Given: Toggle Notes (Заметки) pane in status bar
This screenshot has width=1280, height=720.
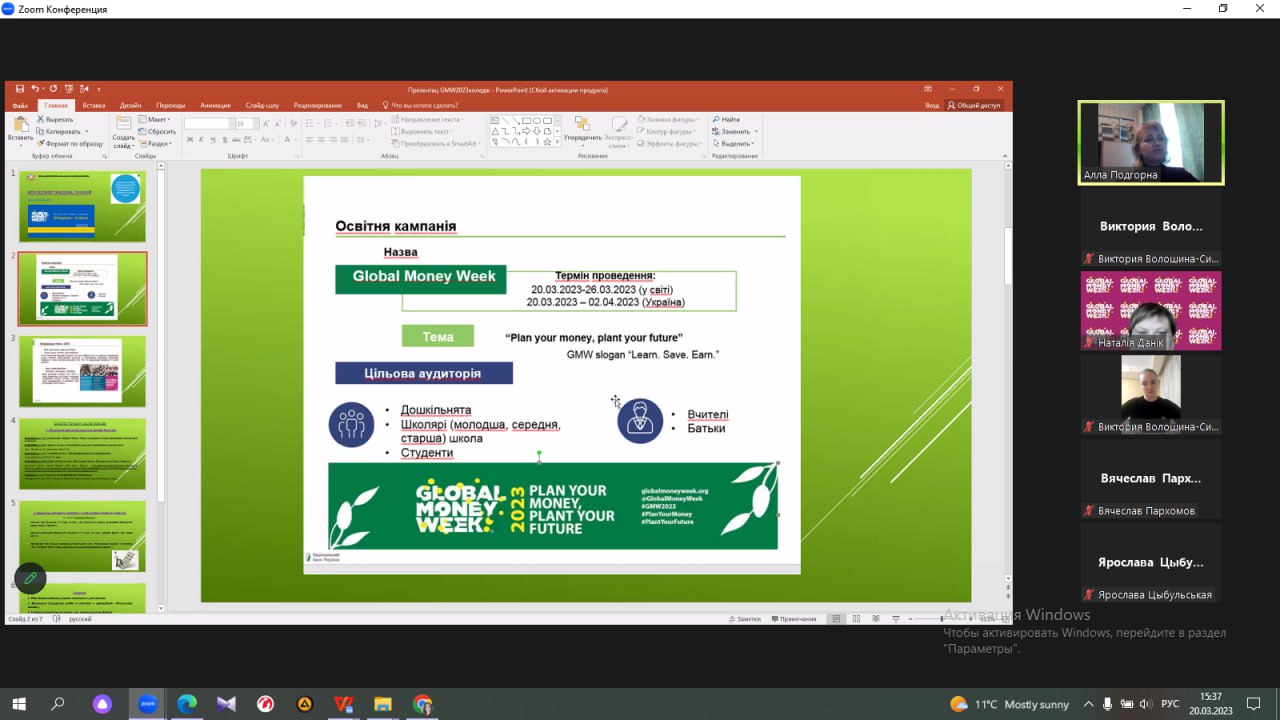Looking at the screenshot, I should (x=745, y=619).
